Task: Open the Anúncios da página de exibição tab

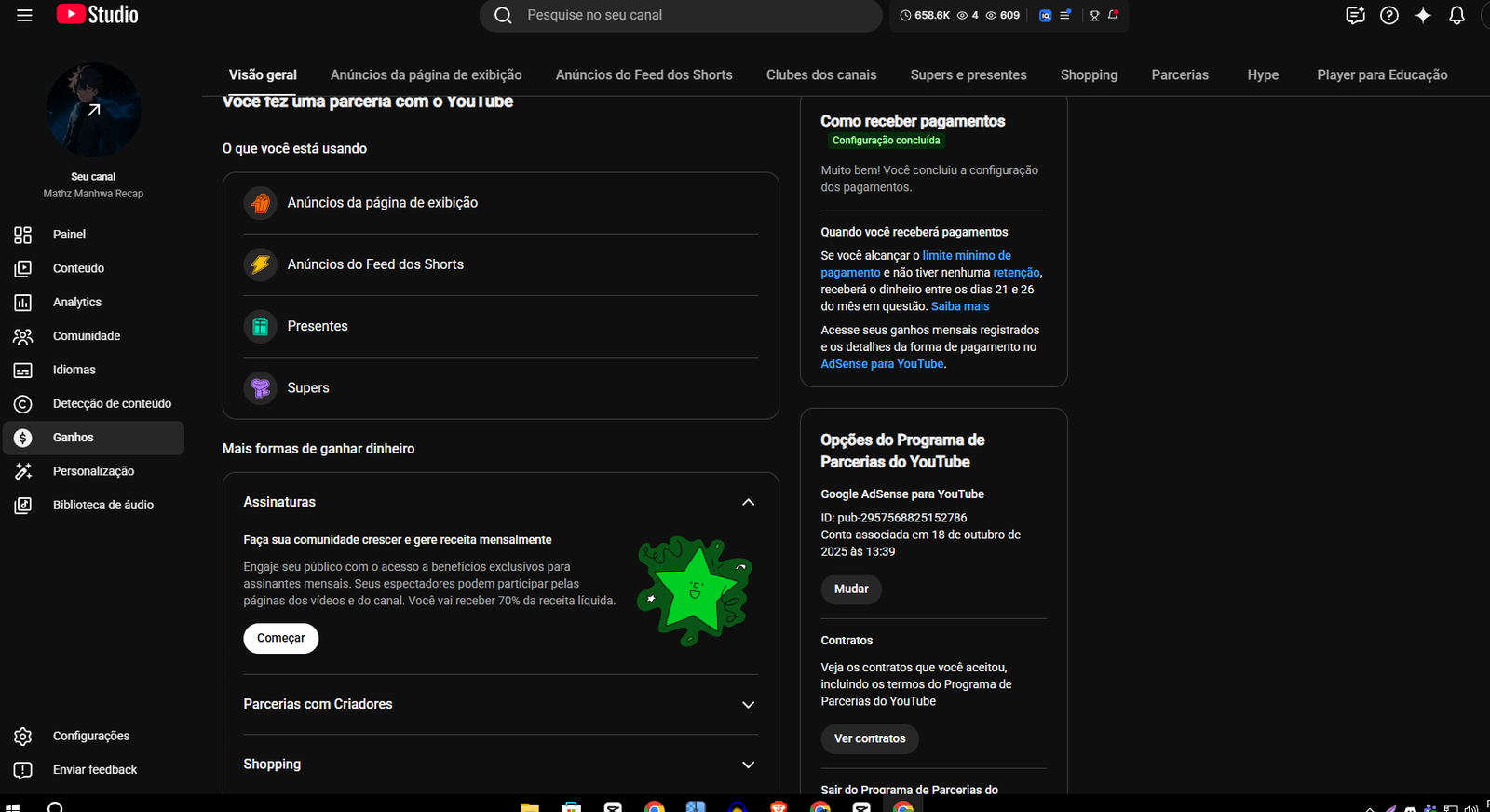Action: coord(426,74)
